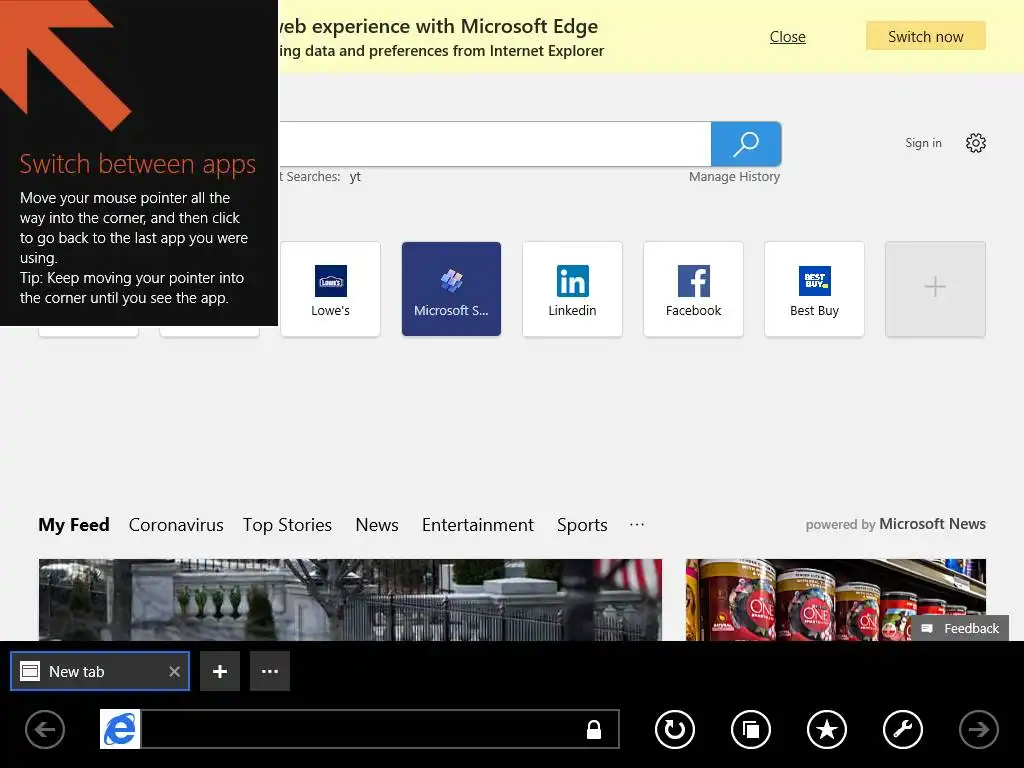1024x768 pixels.
Task: Add a new tab with the plus button
Action: point(220,671)
